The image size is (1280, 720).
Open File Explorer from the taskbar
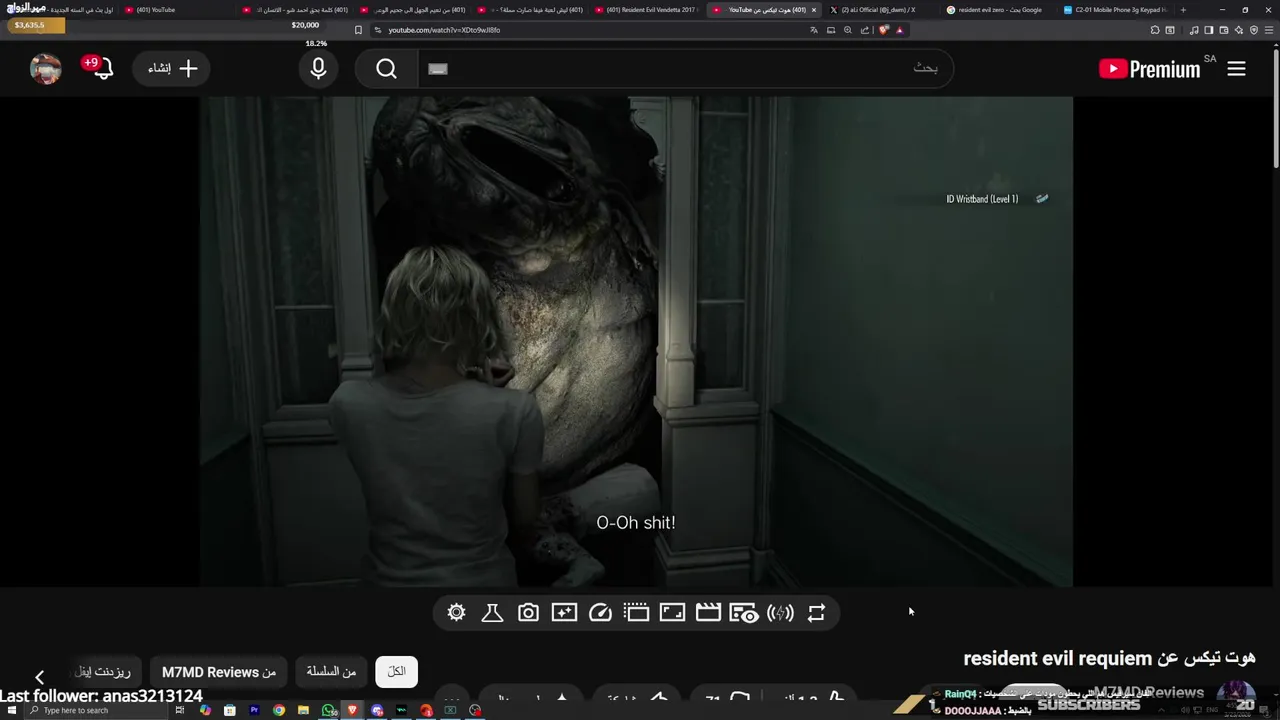point(303,711)
